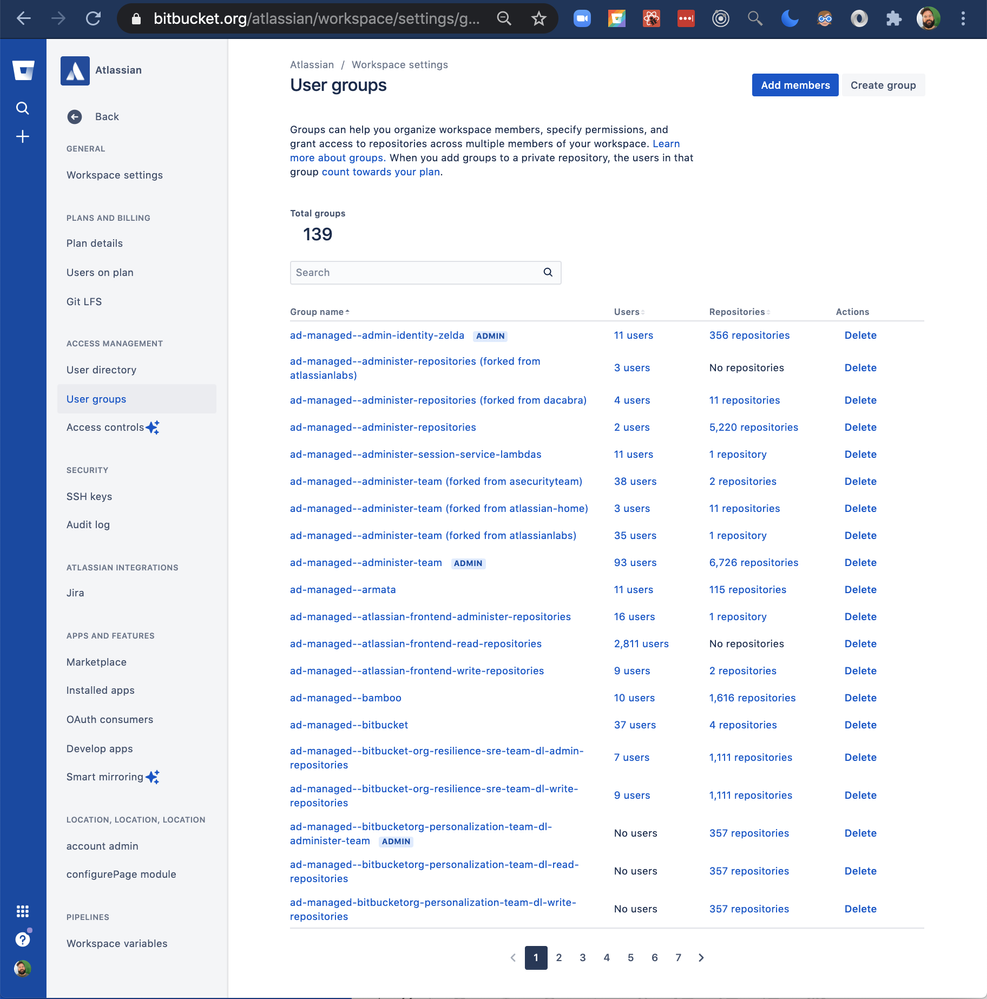
Task: Click the group Search input field
Action: coord(426,272)
